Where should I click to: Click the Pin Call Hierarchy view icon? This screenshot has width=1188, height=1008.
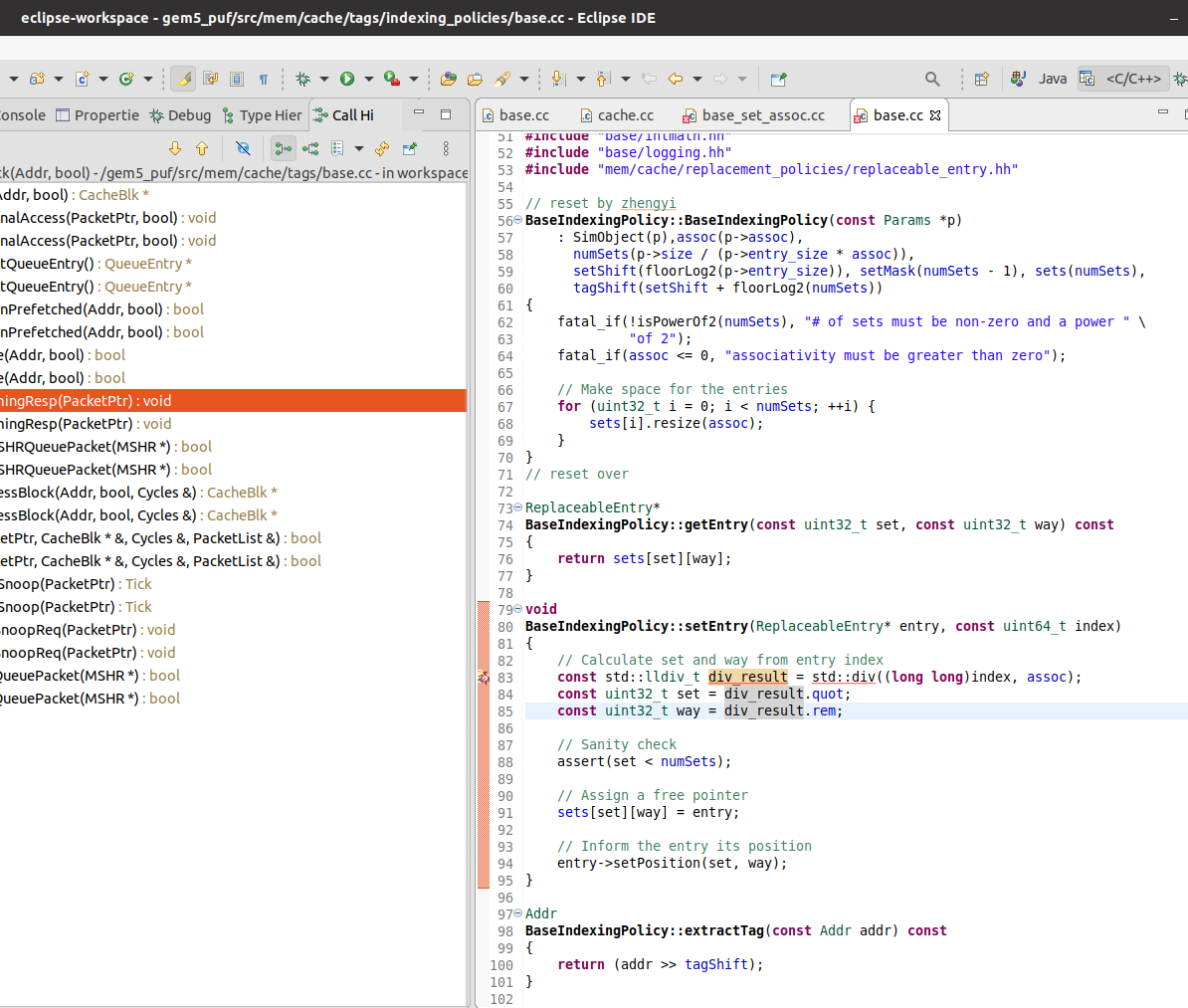click(409, 148)
